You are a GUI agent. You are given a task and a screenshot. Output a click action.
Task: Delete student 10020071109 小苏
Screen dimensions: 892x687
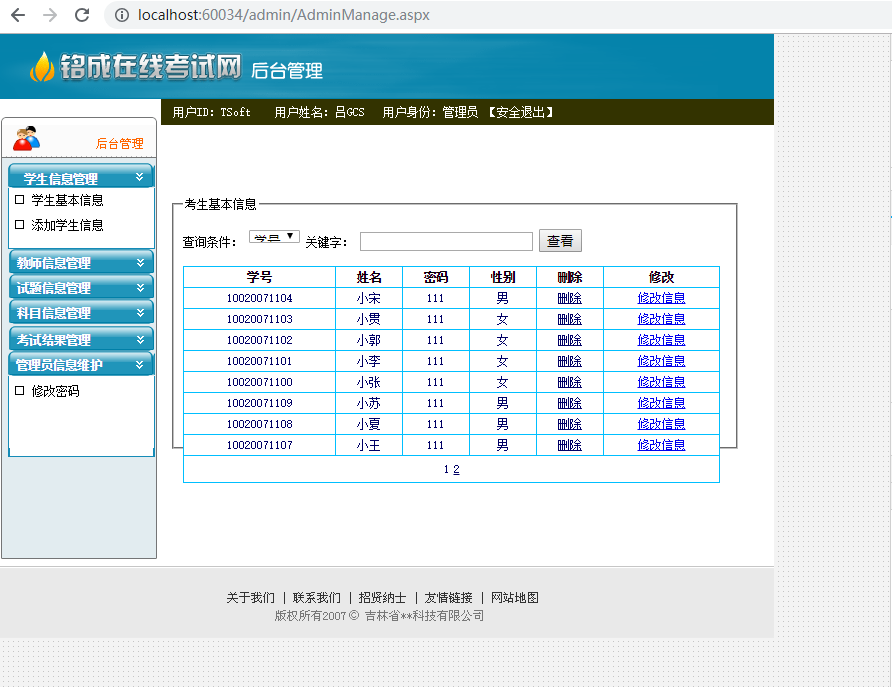pos(569,403)
